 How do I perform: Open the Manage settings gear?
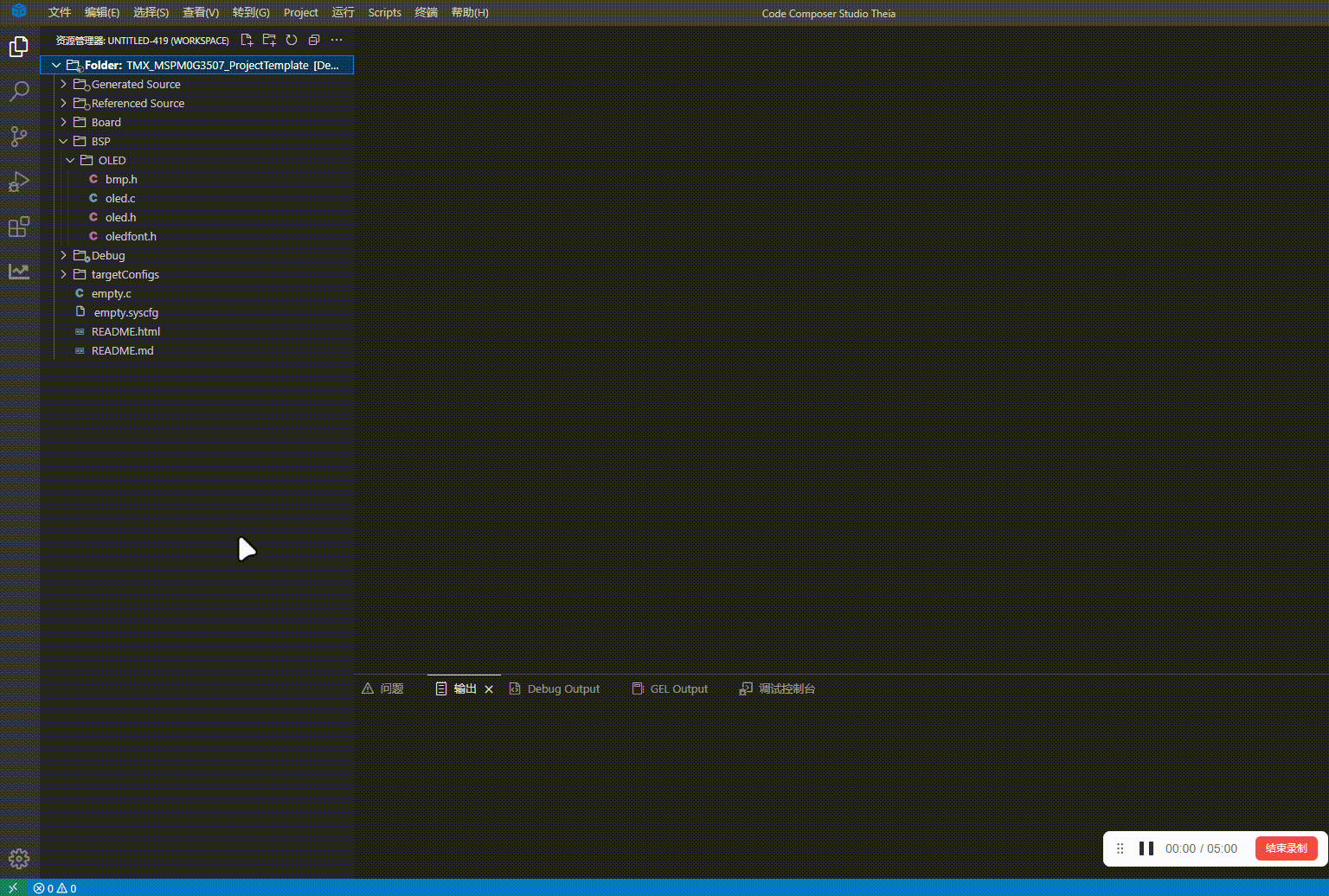click(x=19, y=859)
